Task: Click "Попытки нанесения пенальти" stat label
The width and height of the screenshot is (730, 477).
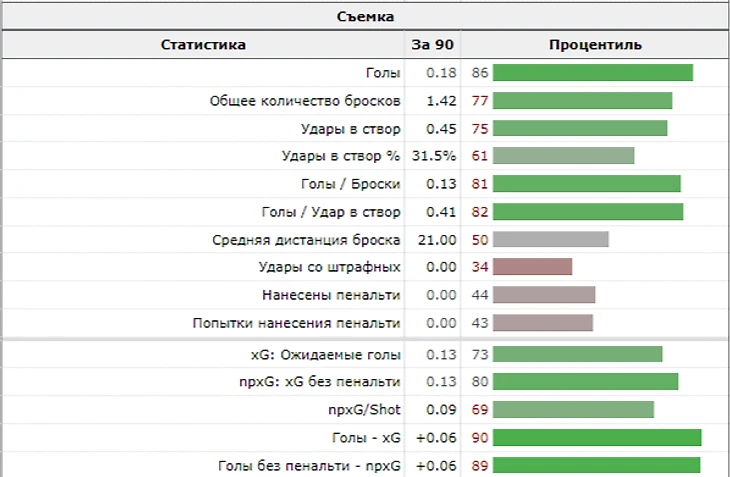Action: 296,323
